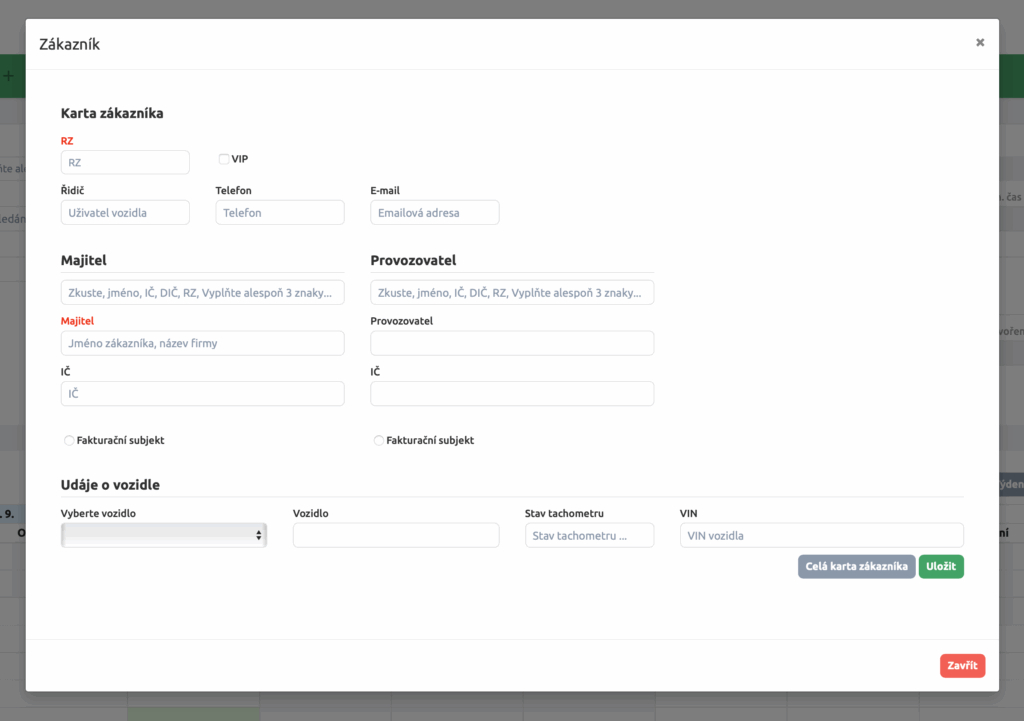Enable the VIP checkbox
The width and height of the screenshot is (1024, 721).
point(224,158)
